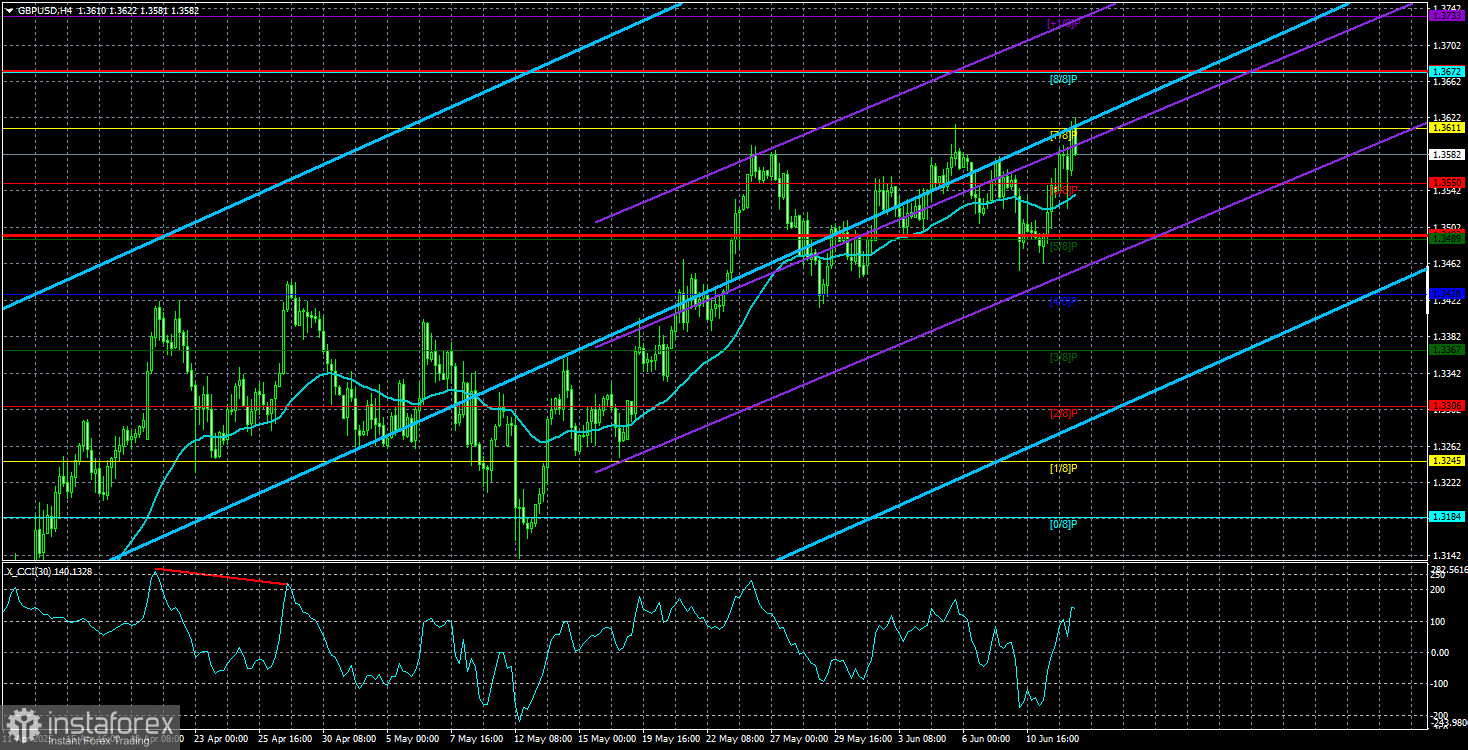Image resolution: width=1468 pixels, height=750 pixels.
Task: Click the 1.3262 price scale value
Action: [x=1447, y=446]
